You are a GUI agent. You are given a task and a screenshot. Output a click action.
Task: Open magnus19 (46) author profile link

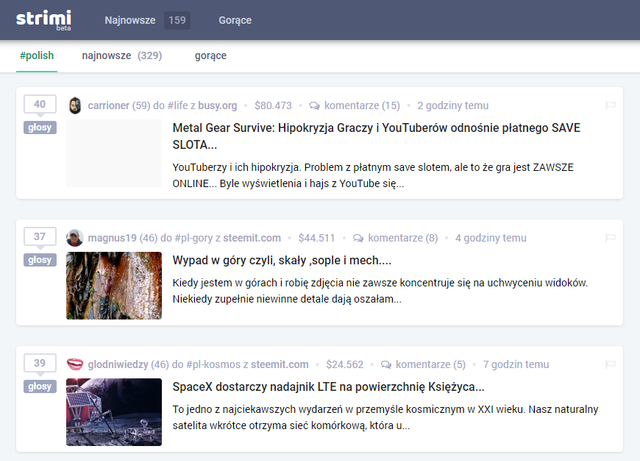(x=122, y=238)
